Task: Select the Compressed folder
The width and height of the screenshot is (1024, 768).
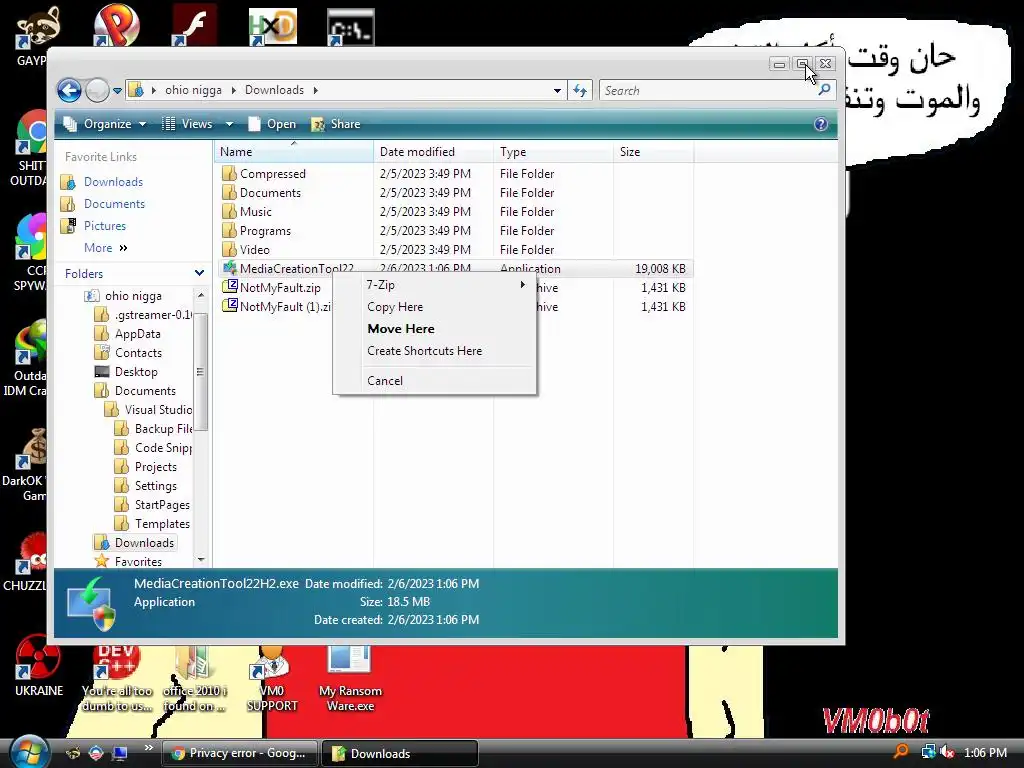Action: (272, 174)
